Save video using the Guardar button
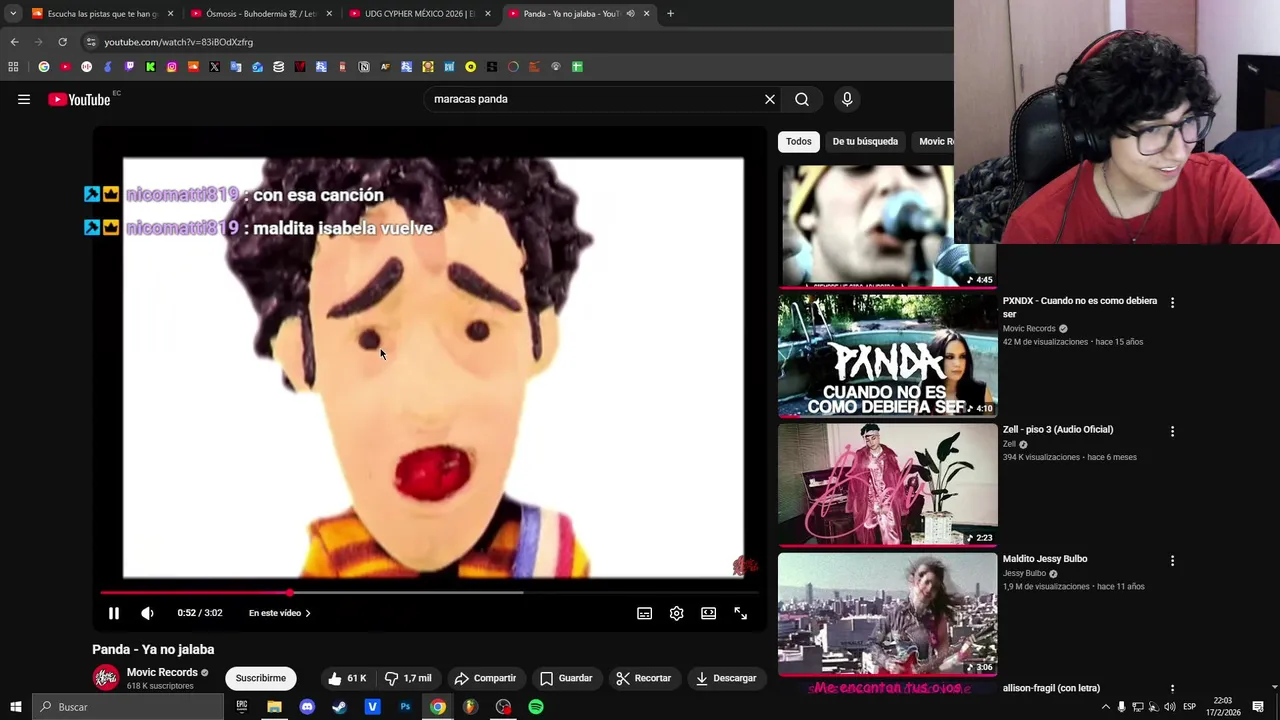The width and height of the screenshot is (1280, 720). click(566, 678)
